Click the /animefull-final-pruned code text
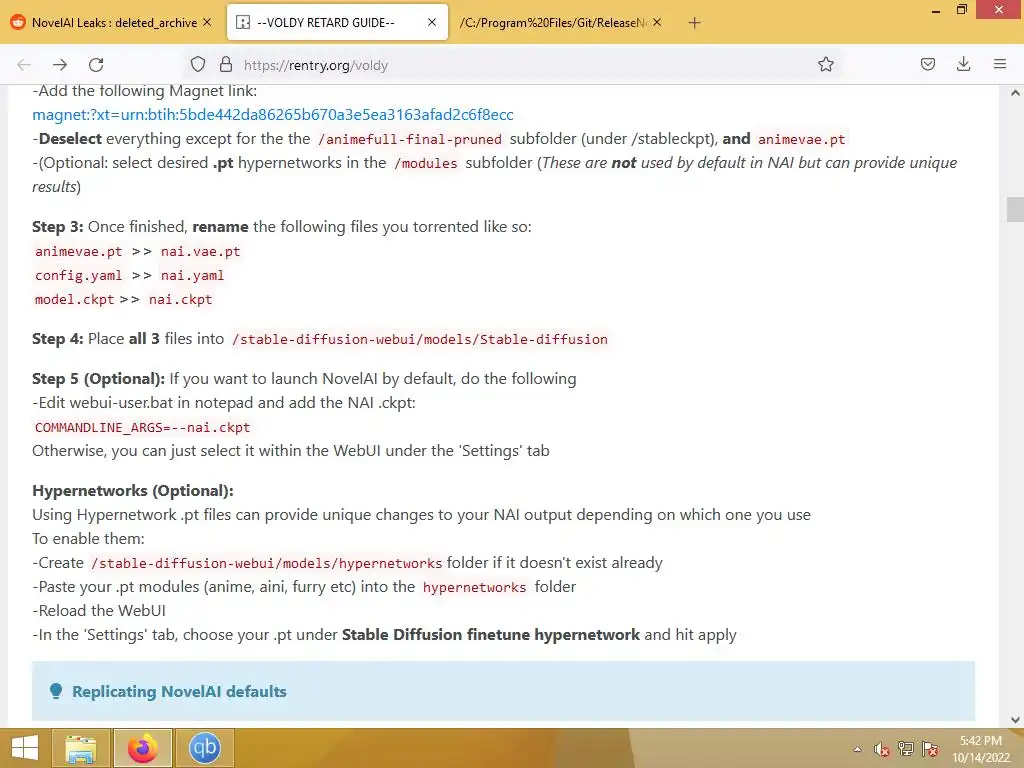 410,139
